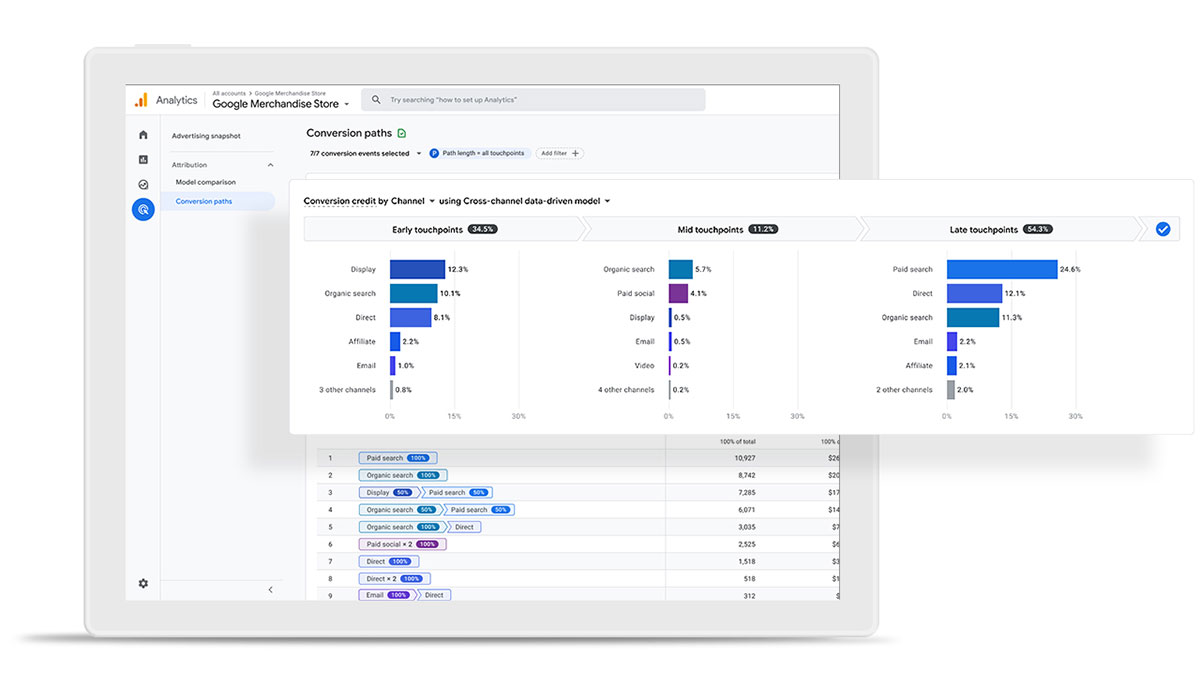
Task: Select the Late touchpoints segment header
Action: point(1000,229)
